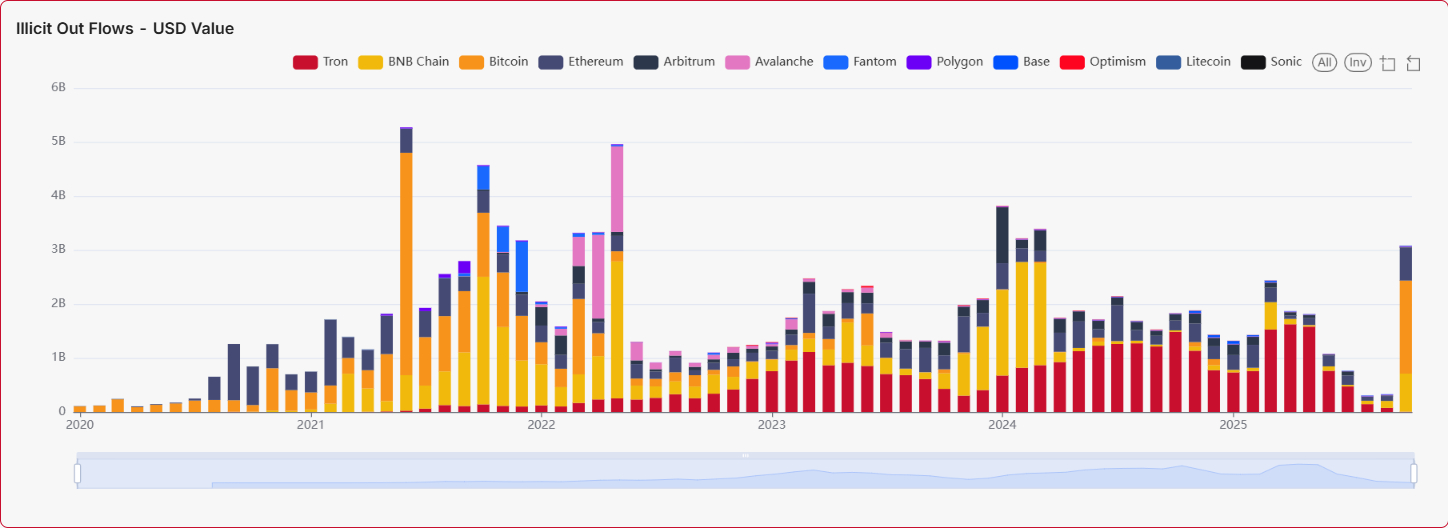Activate the area zoom tool icon
Viewport: 1448px width, 528px height.
1387,63
